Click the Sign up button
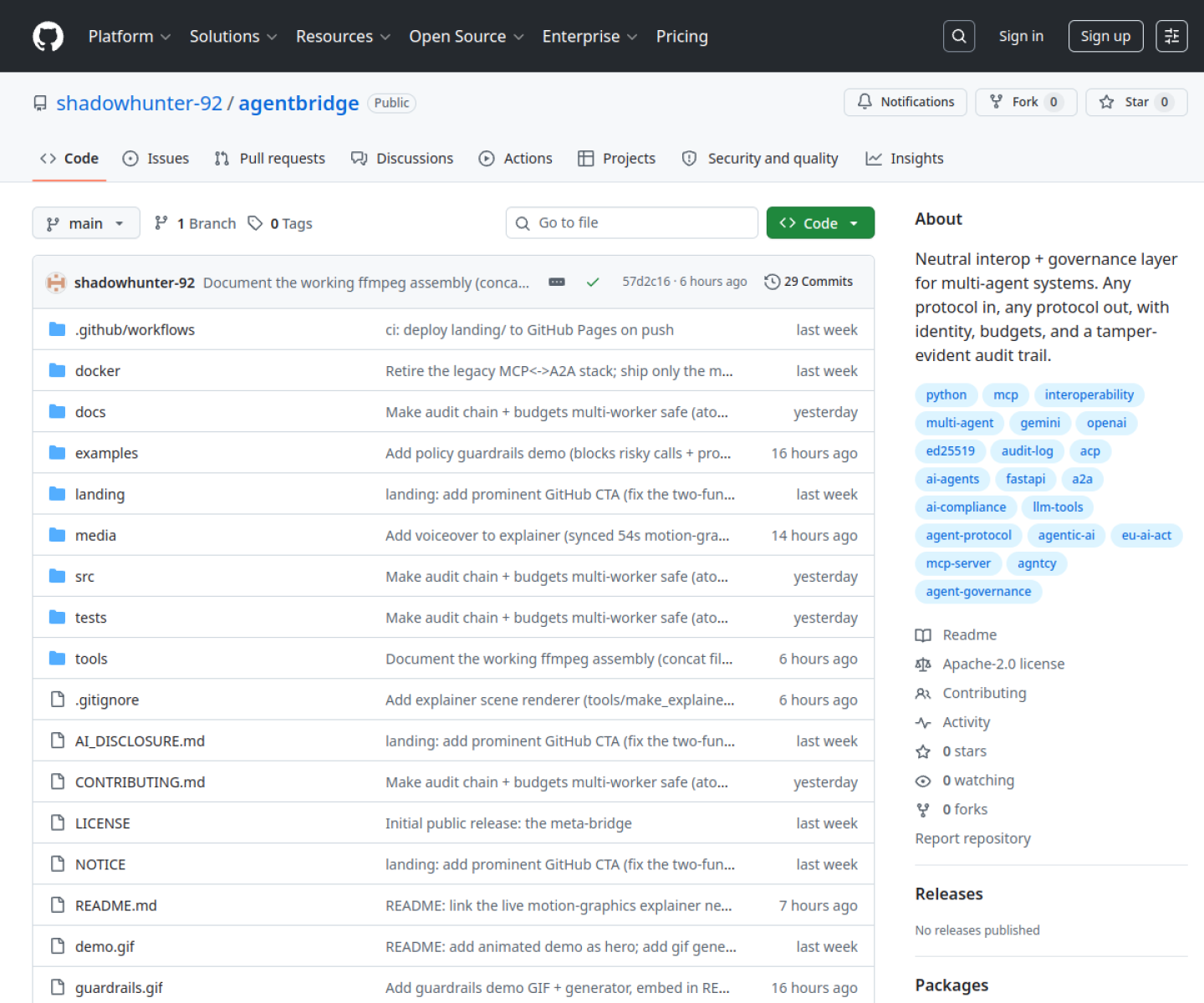This screenshot has height=1003, width=1204. [x=1105, y=36]
